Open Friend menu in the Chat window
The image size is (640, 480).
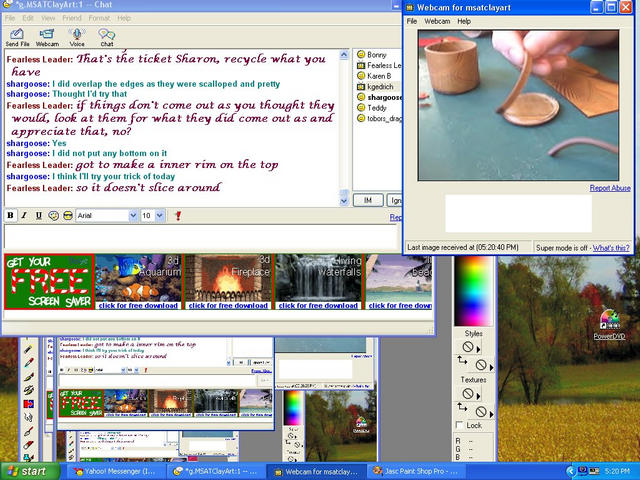click(72, 18)
